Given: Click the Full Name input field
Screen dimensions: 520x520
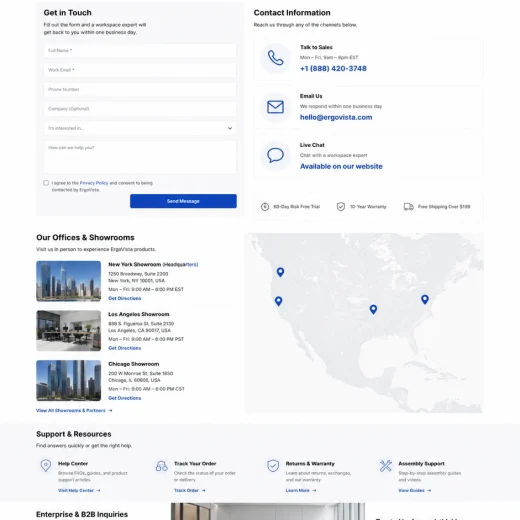Looking at the screenshot, I should click(x=140, y=51).
